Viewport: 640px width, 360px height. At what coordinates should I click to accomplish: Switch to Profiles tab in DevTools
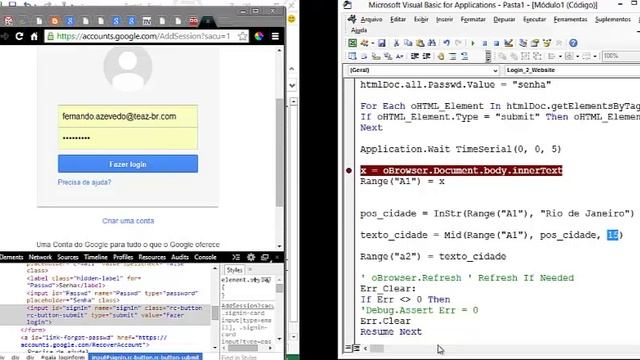click(123, 257)
